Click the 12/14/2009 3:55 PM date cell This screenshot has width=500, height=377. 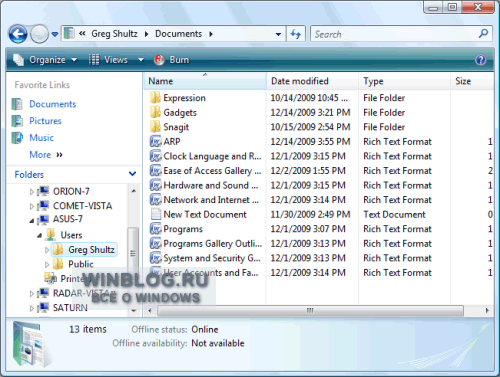tap(310, 141)
